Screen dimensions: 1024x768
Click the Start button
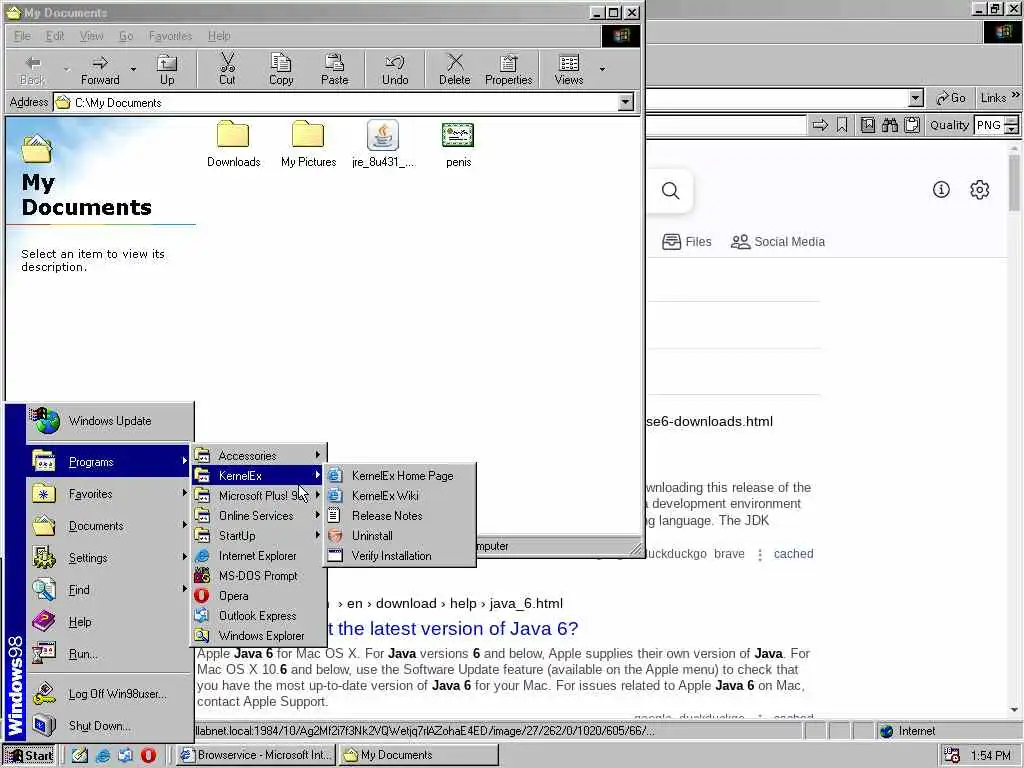(x=30, y=756)
